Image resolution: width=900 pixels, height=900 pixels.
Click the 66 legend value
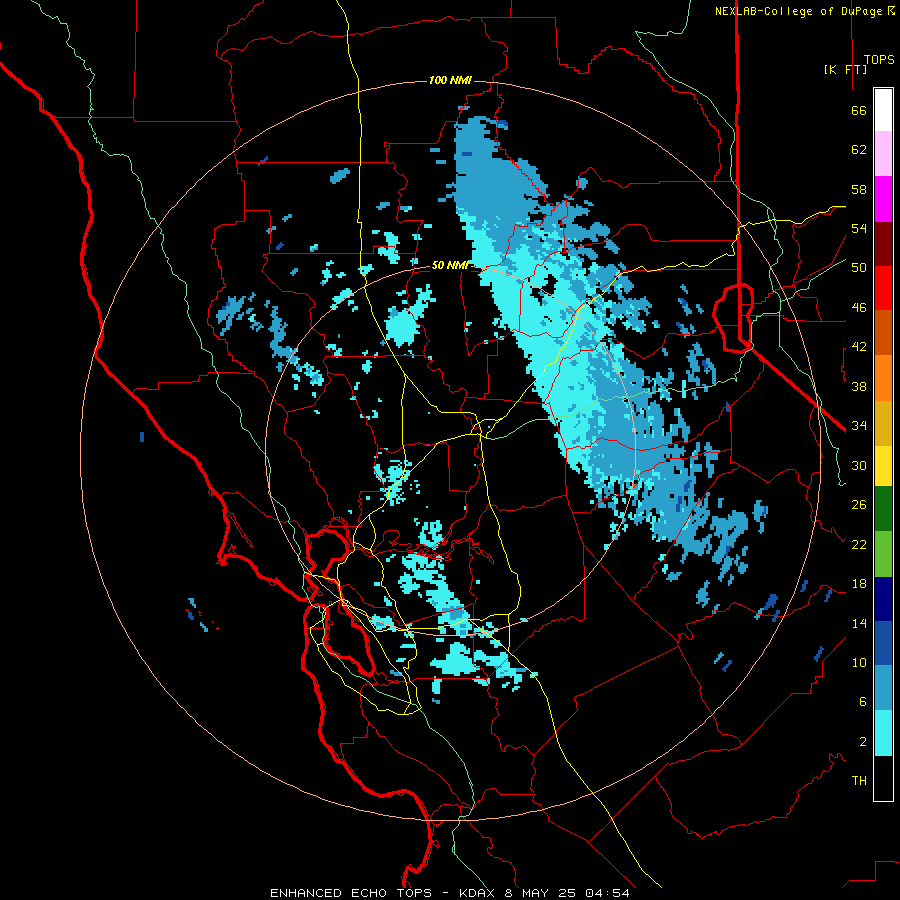pos(859,111)
